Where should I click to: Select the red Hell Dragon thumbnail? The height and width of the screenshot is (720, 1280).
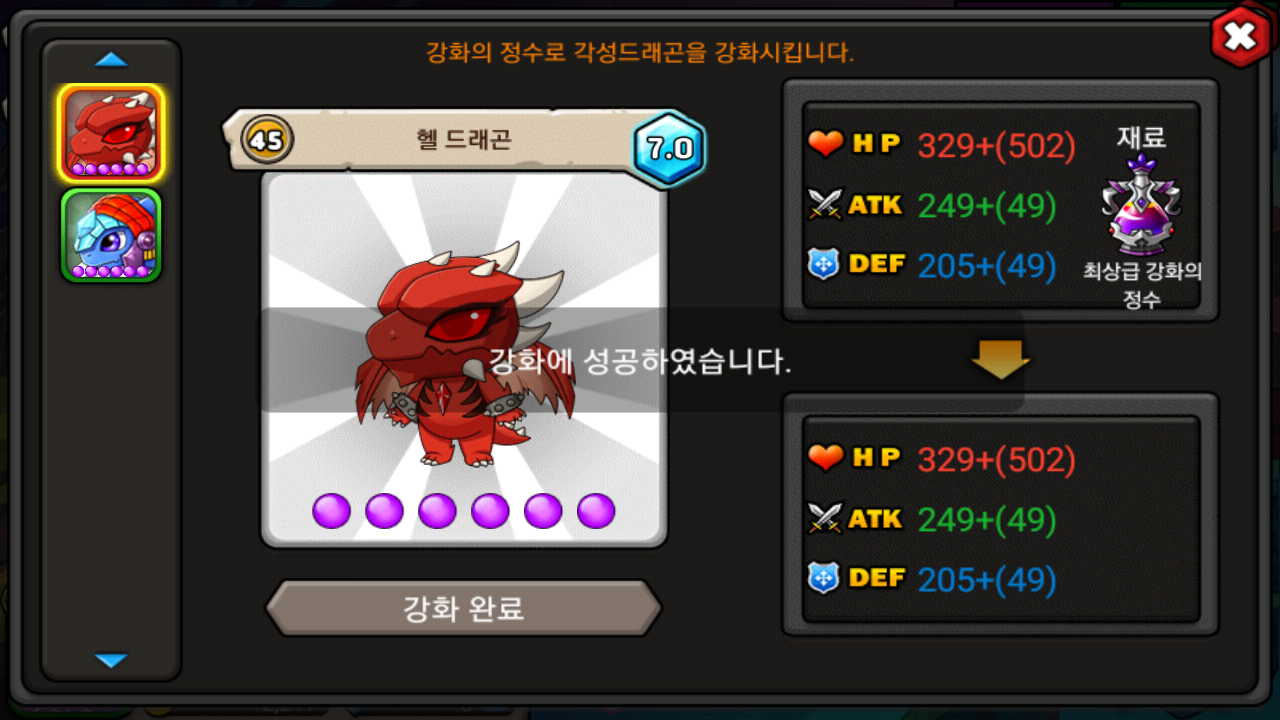(x=111, y=133)
